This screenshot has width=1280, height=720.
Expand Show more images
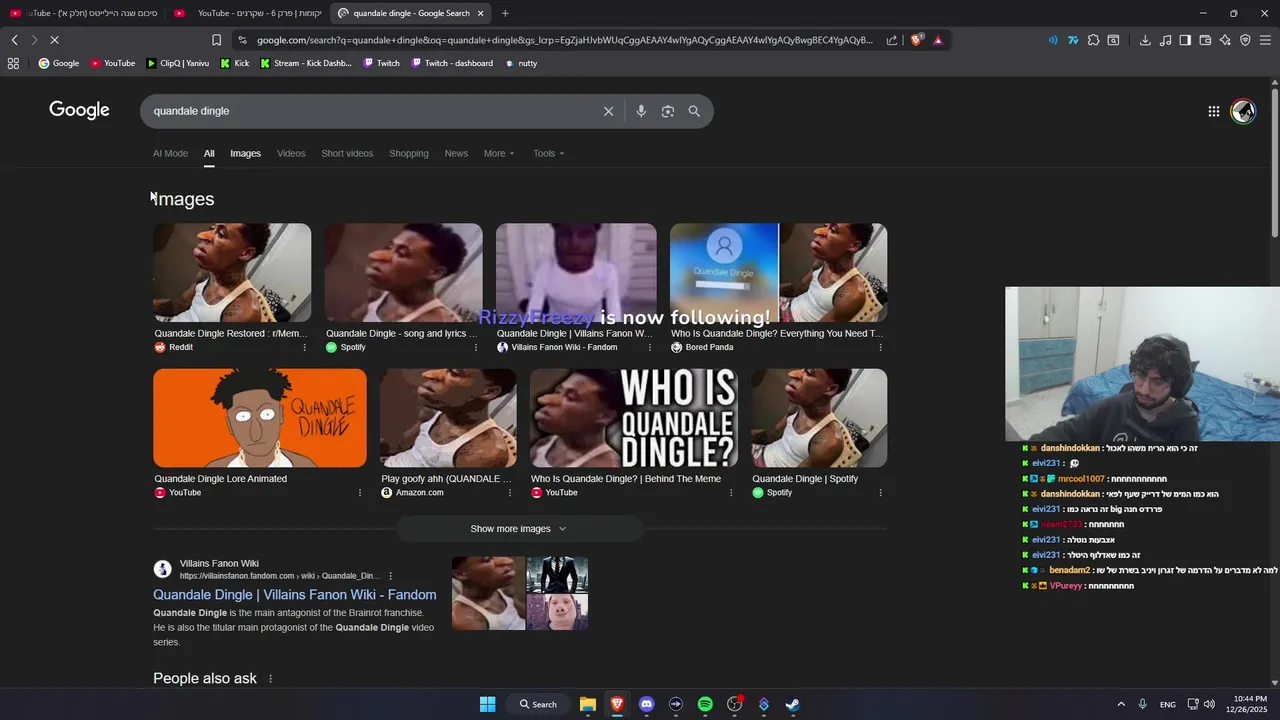point(519,528)
